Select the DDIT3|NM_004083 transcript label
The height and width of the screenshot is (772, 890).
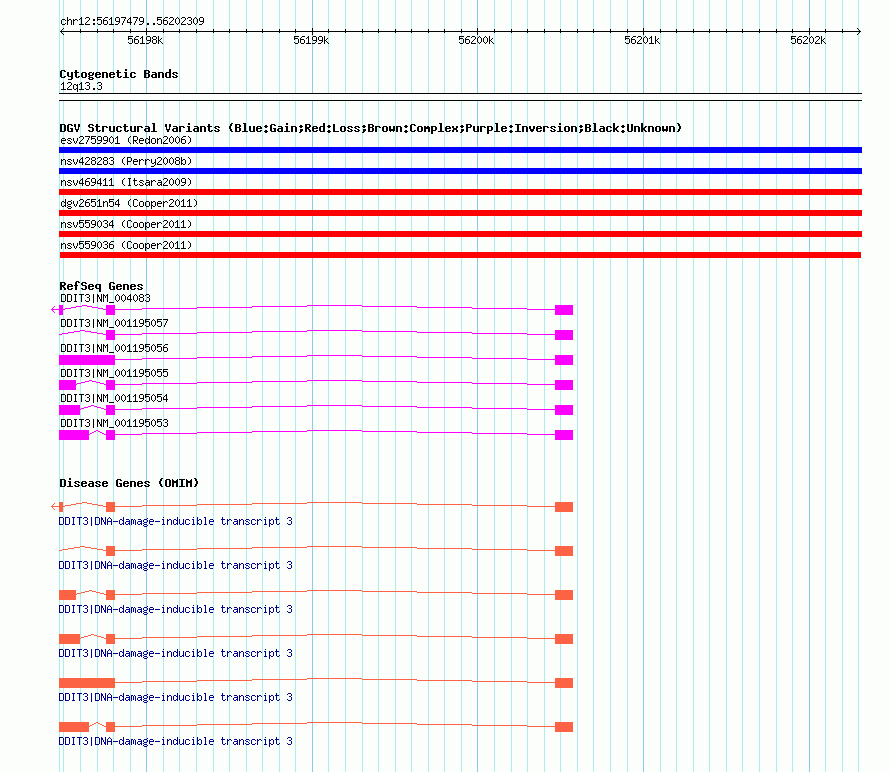pos(105,298)
